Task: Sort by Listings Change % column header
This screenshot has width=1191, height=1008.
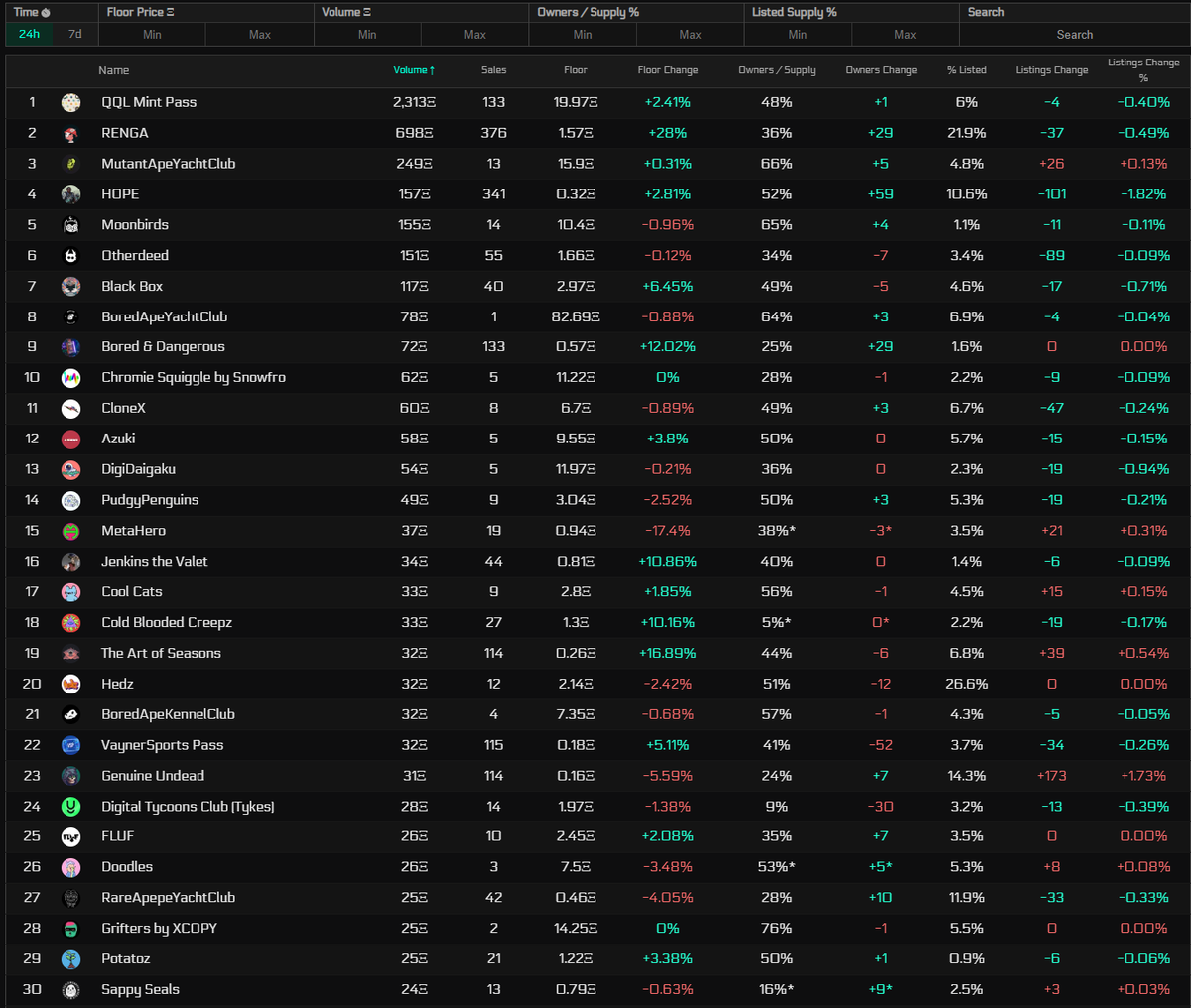Action: point(1143,69)
